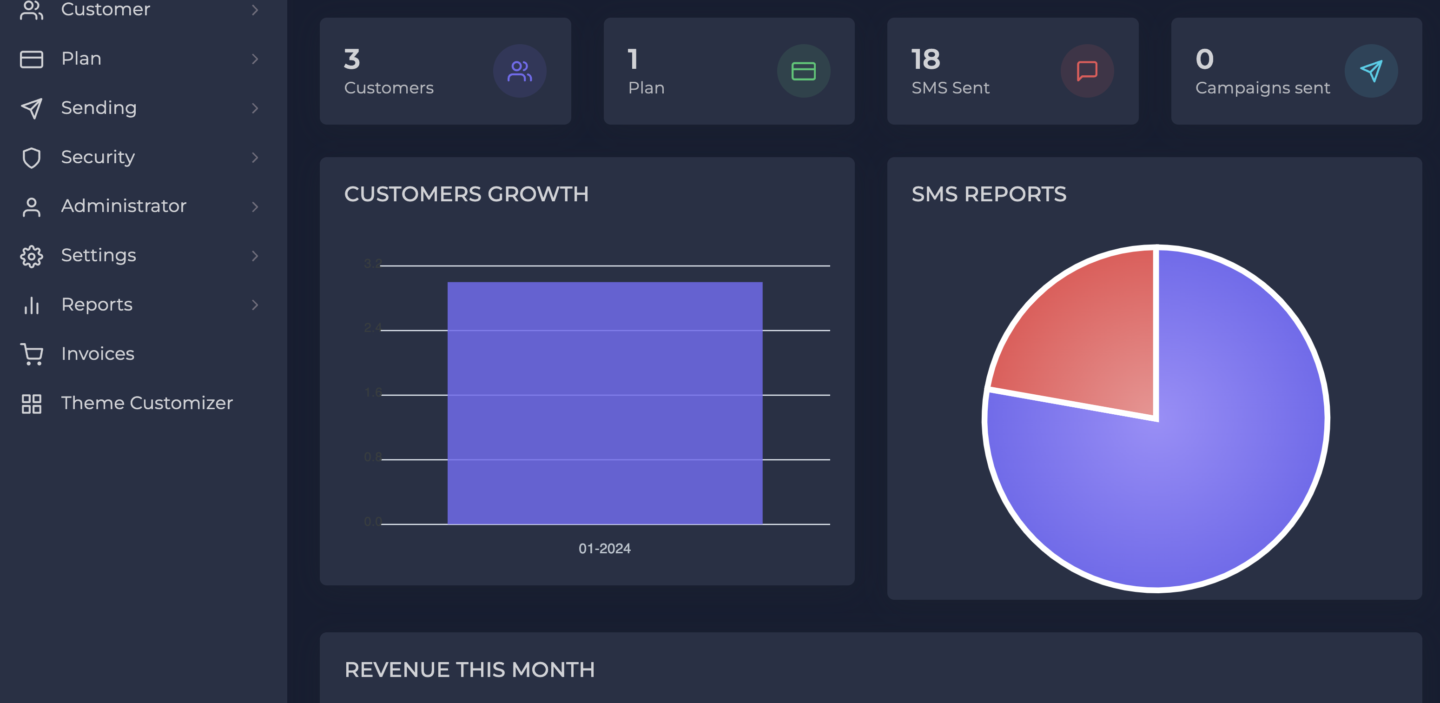
Task: Open the Theme Customizer
Action: tap(141, 403)
